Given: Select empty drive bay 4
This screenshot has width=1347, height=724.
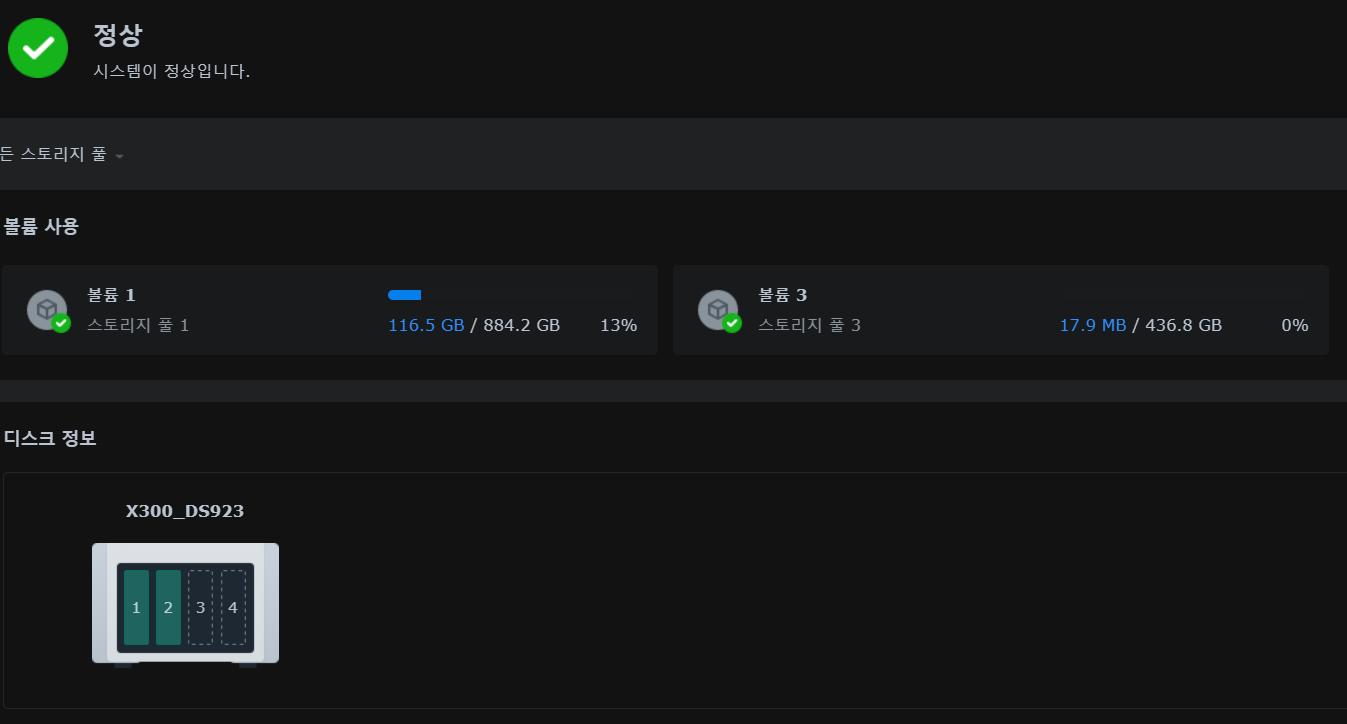Looking at the screenshot, I should [x=233, y=607].
